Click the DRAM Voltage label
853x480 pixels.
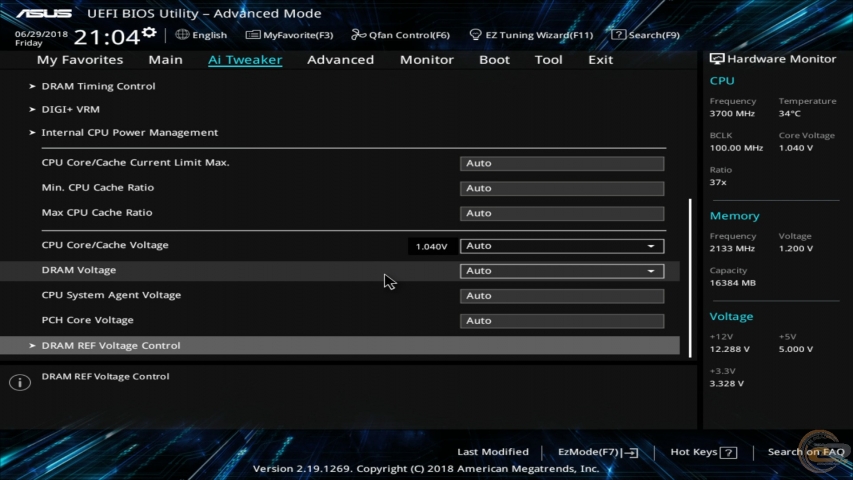click(x=79, y=270)
